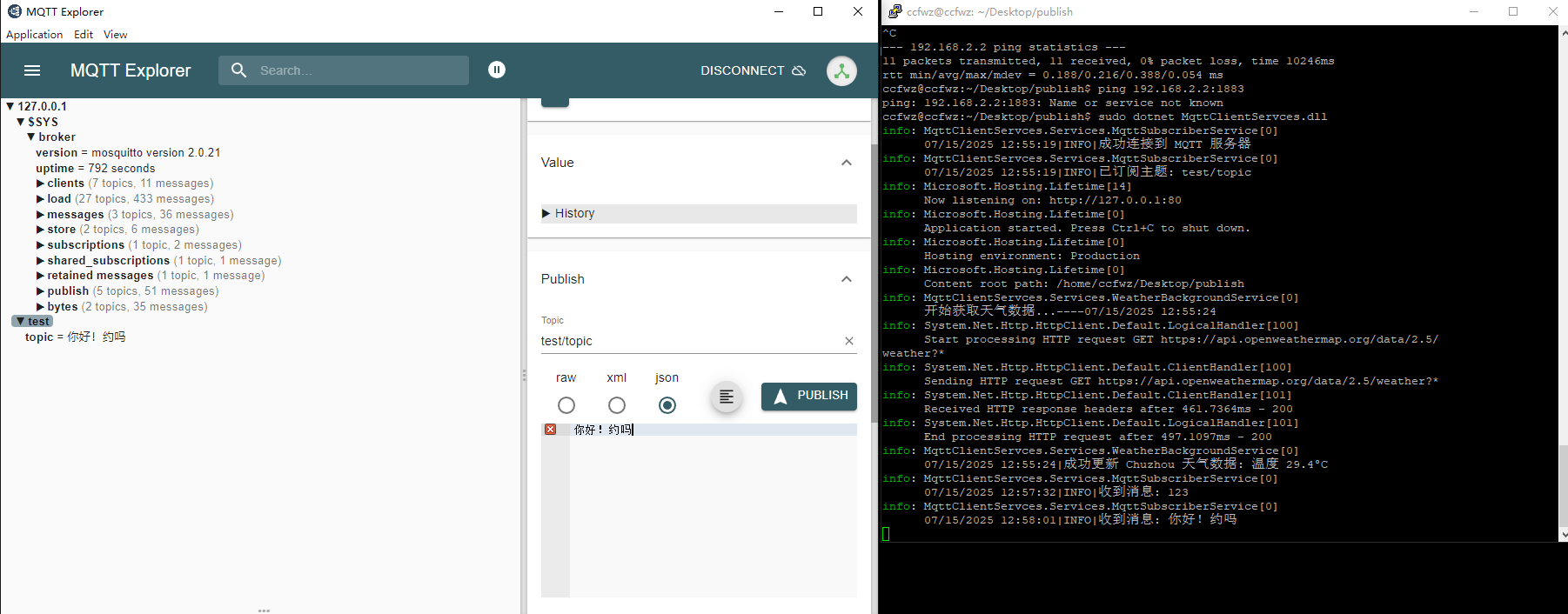Click the PuTTY icon in terminal title bar
Image resolution: width=1568 pixels, height=614 pixels.
click(x=895, y=11)
